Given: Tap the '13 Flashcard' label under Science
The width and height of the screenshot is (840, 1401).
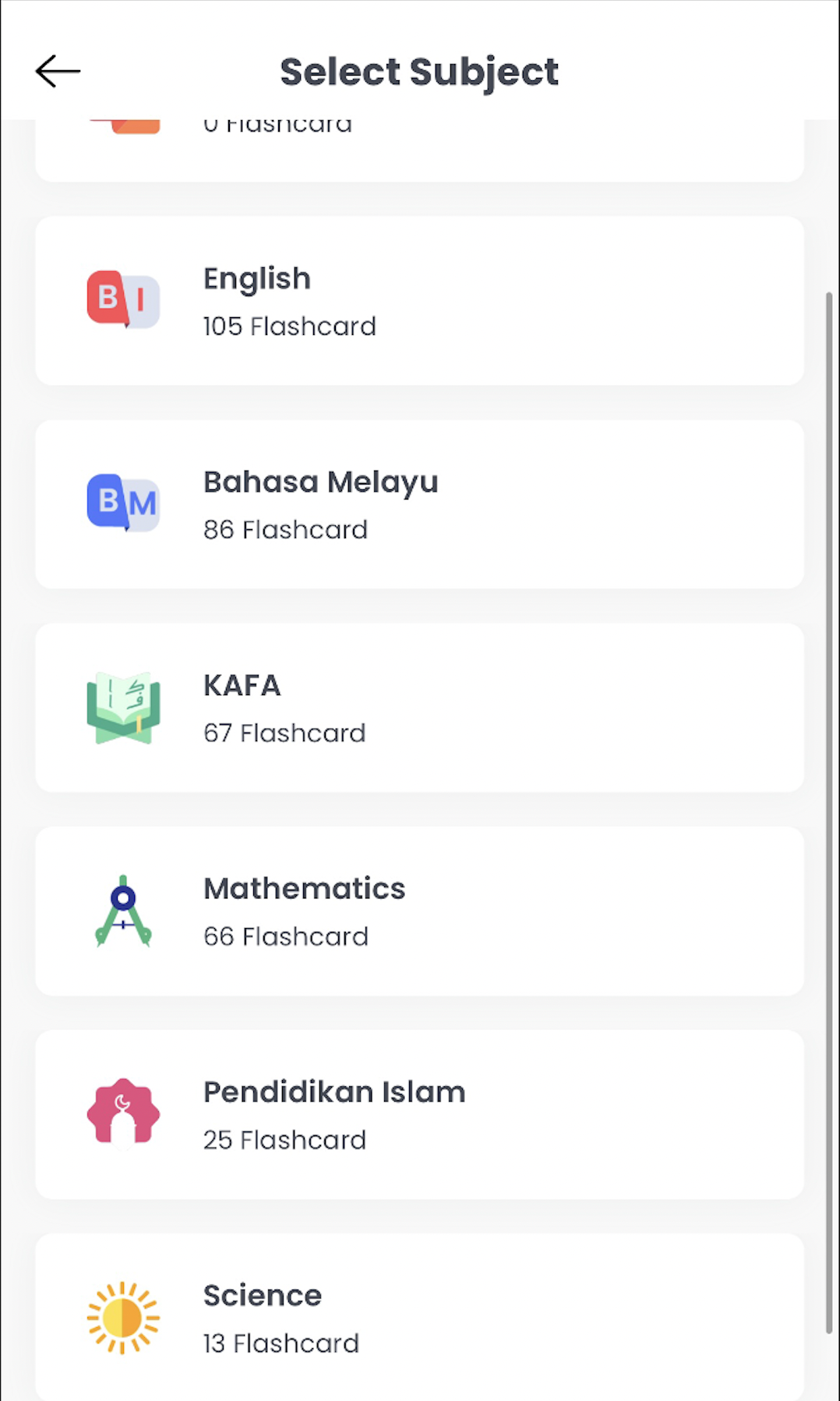Looking at the screenshot, I should click(281, 1343).
